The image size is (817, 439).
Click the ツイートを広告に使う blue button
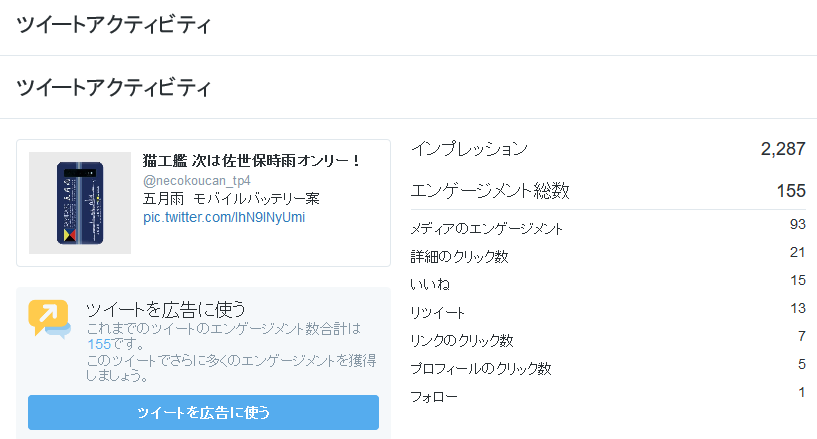pyautogui.click(x=203, y=412)
